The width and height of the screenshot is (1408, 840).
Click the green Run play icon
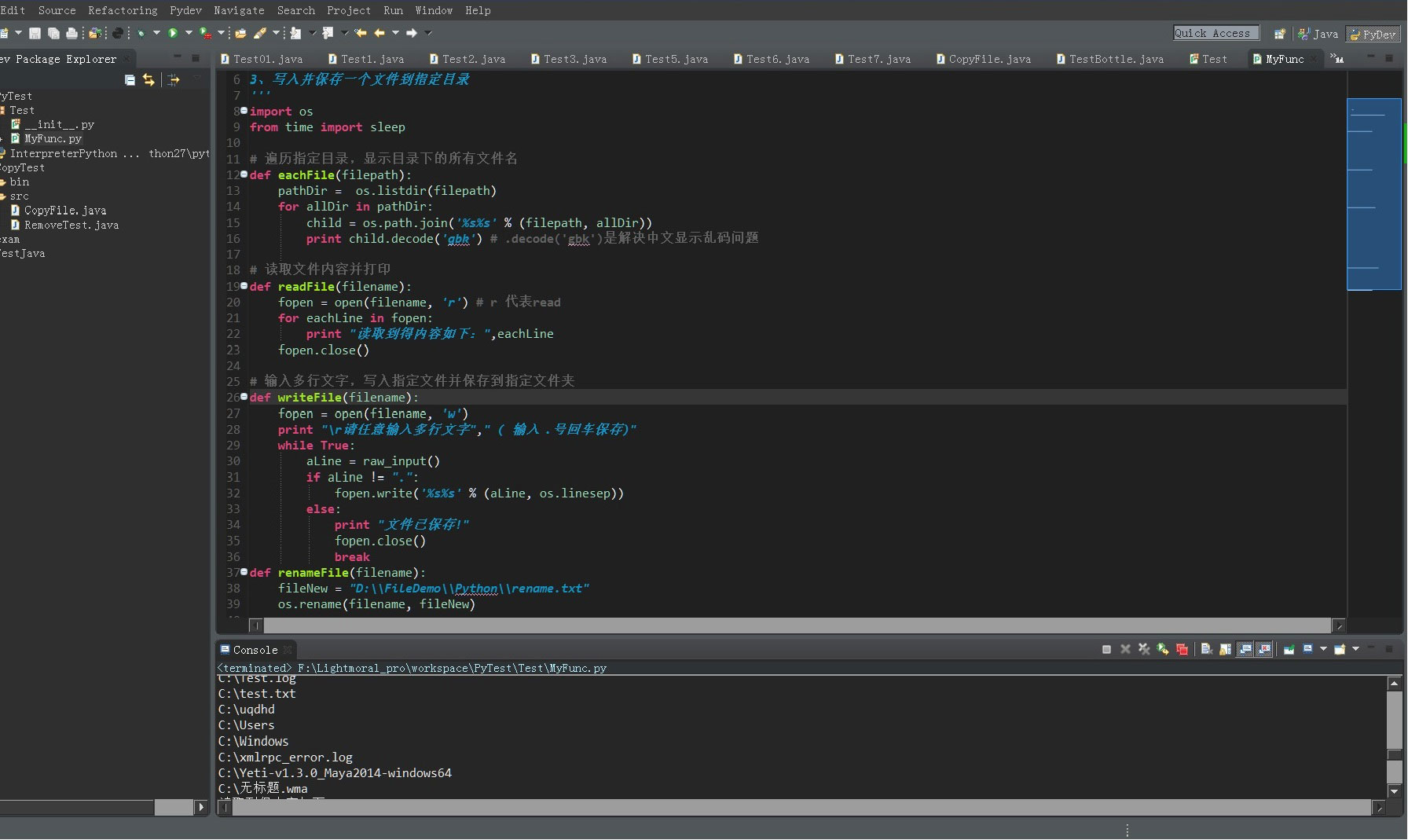click(173, 33)
